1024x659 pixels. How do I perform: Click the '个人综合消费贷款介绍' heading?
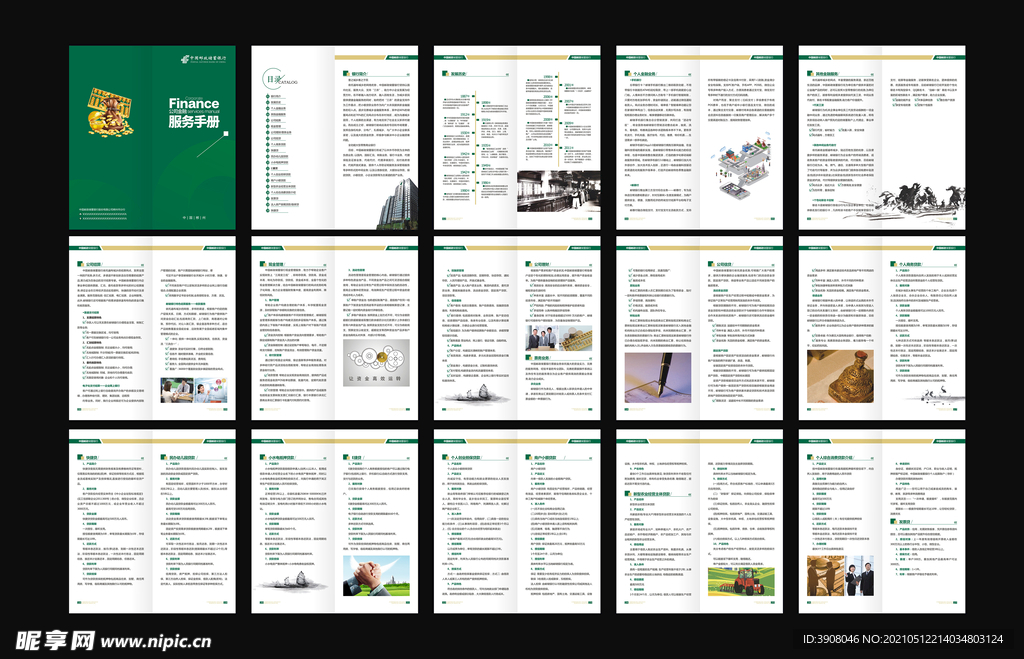coord(833,458)
